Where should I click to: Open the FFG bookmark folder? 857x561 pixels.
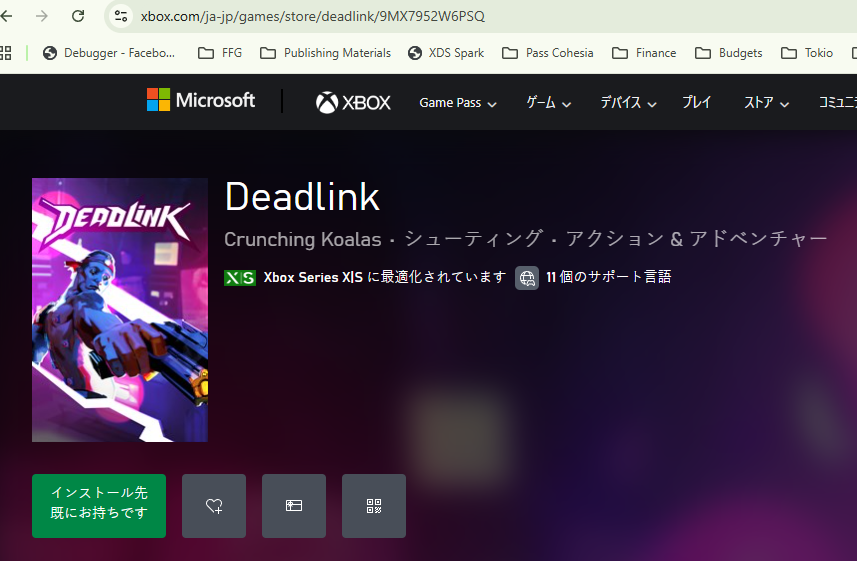coord(220,53)
